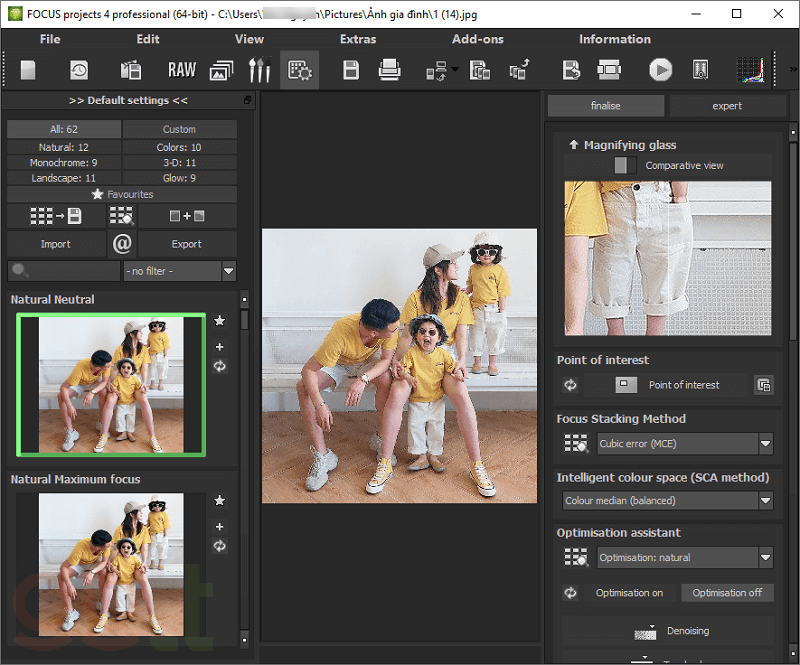
Task: Click the floppy disk save icon in toolbar
Action: coord(351,70)
